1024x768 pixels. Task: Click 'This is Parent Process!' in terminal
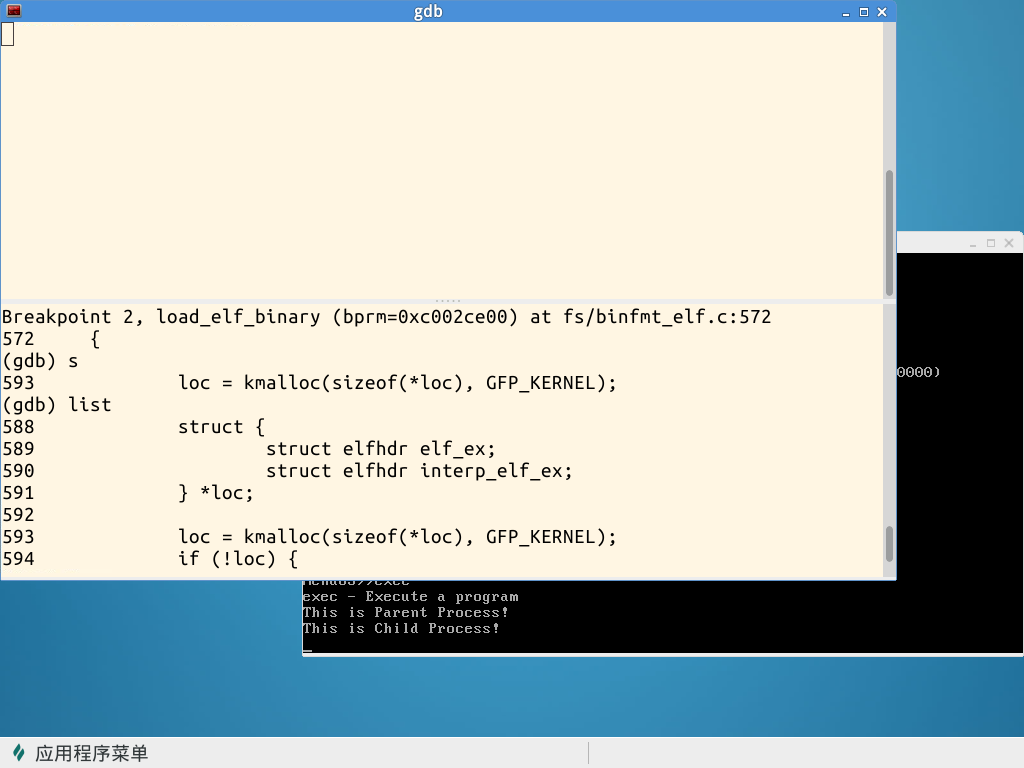click(406, 613)
